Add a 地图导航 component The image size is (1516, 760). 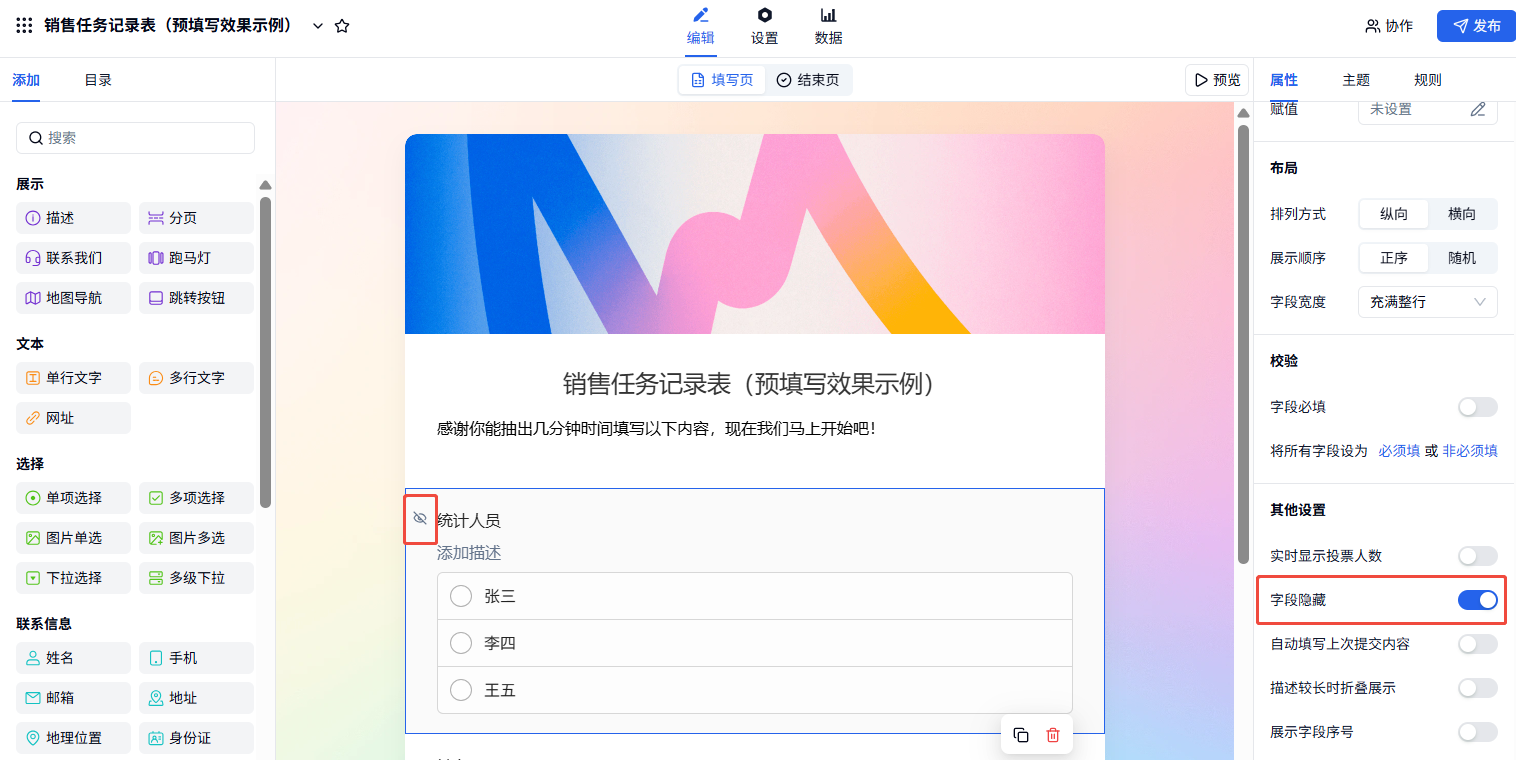point(73,298)
